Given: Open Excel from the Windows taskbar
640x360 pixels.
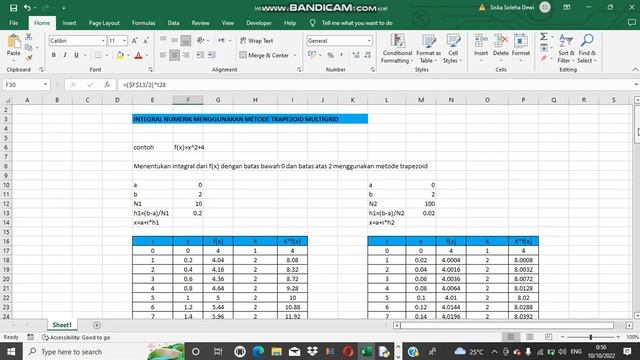Looking at the screenshot, I should [x=366, y=351].
